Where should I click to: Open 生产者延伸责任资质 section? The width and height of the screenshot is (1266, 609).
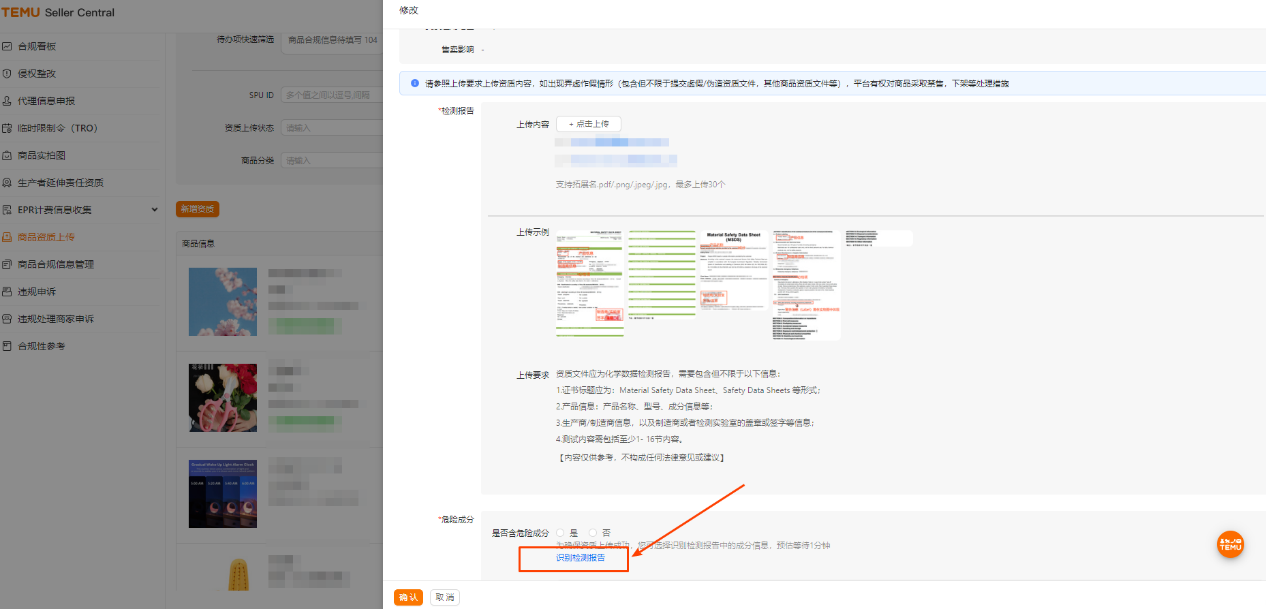(60, 182)
